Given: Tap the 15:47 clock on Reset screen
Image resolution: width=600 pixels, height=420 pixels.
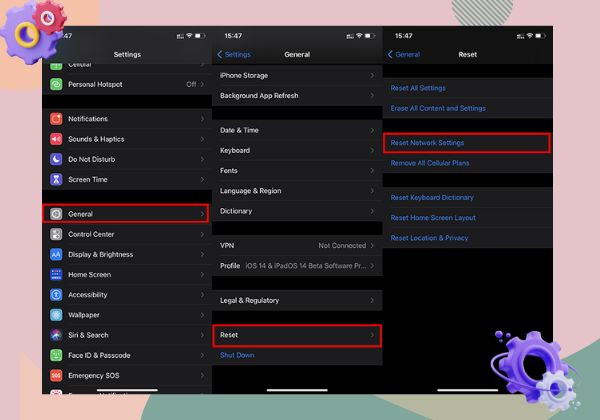Looking at the screenshot, I should [x=404, y=36].
